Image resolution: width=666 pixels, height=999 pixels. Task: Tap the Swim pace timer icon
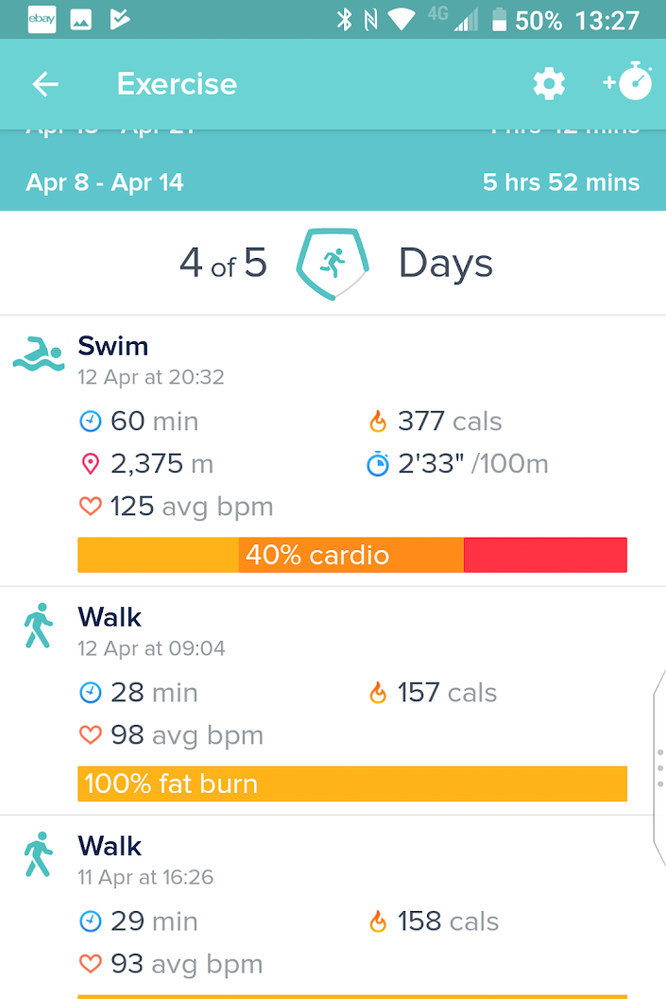[377, 465]
